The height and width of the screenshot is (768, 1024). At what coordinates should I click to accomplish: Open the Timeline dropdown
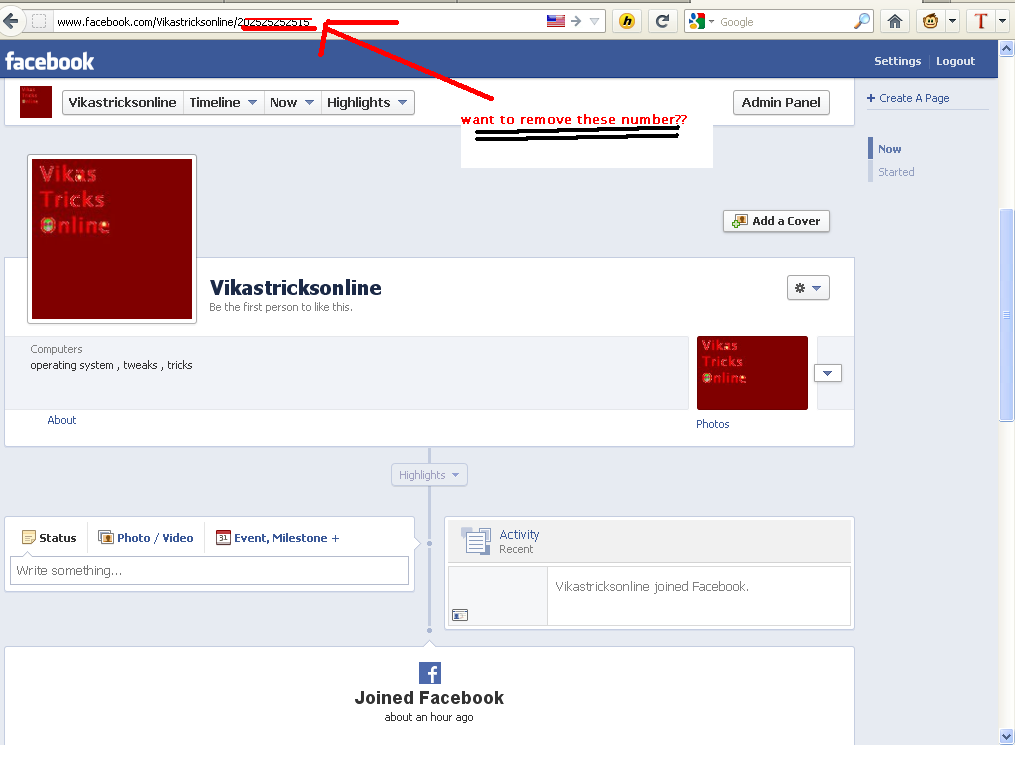[222, 101]
